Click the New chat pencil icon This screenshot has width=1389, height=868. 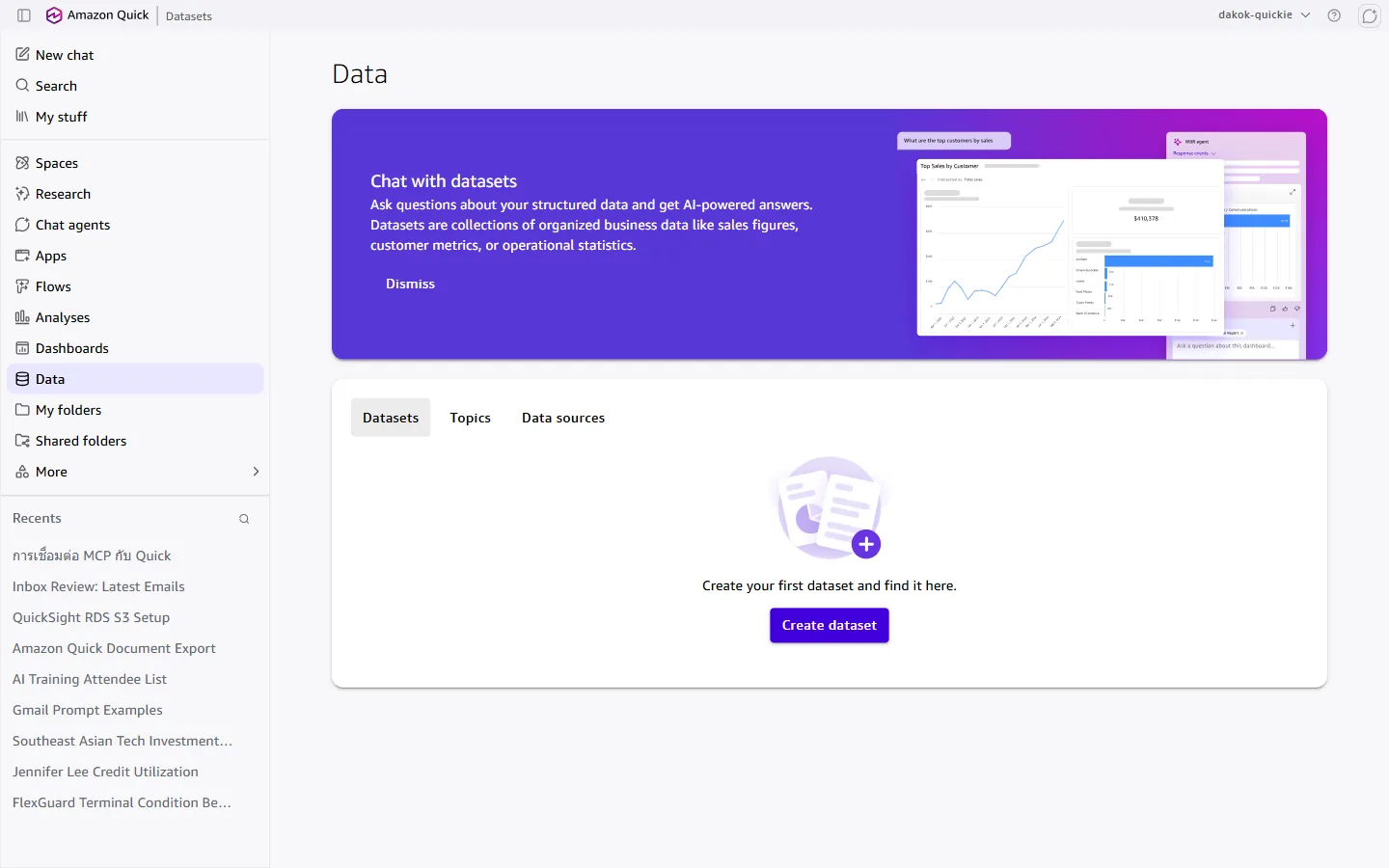click(x=22, y=55)
